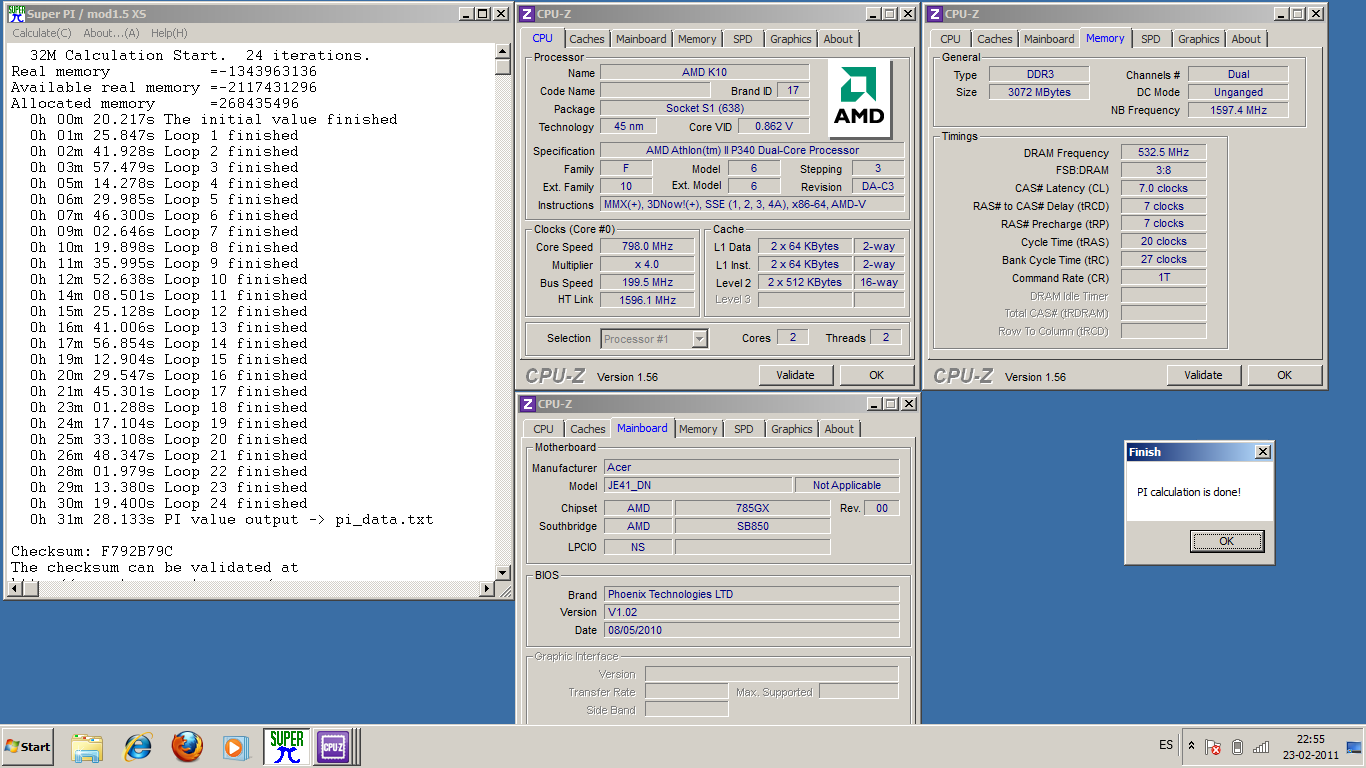The width and height of the screenshot is (1366, 768).
Task: Close the Mainboard CPU-Z window
Action: pos(908,404)
